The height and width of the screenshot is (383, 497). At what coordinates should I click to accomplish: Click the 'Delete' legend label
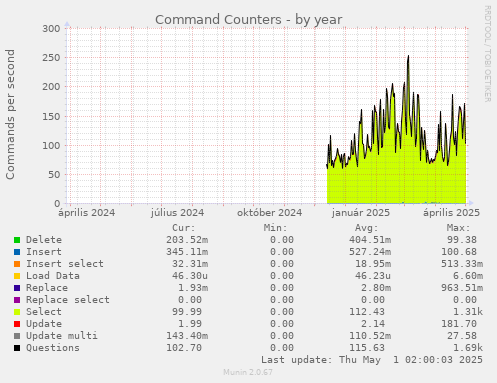click(x=44, y=240)
